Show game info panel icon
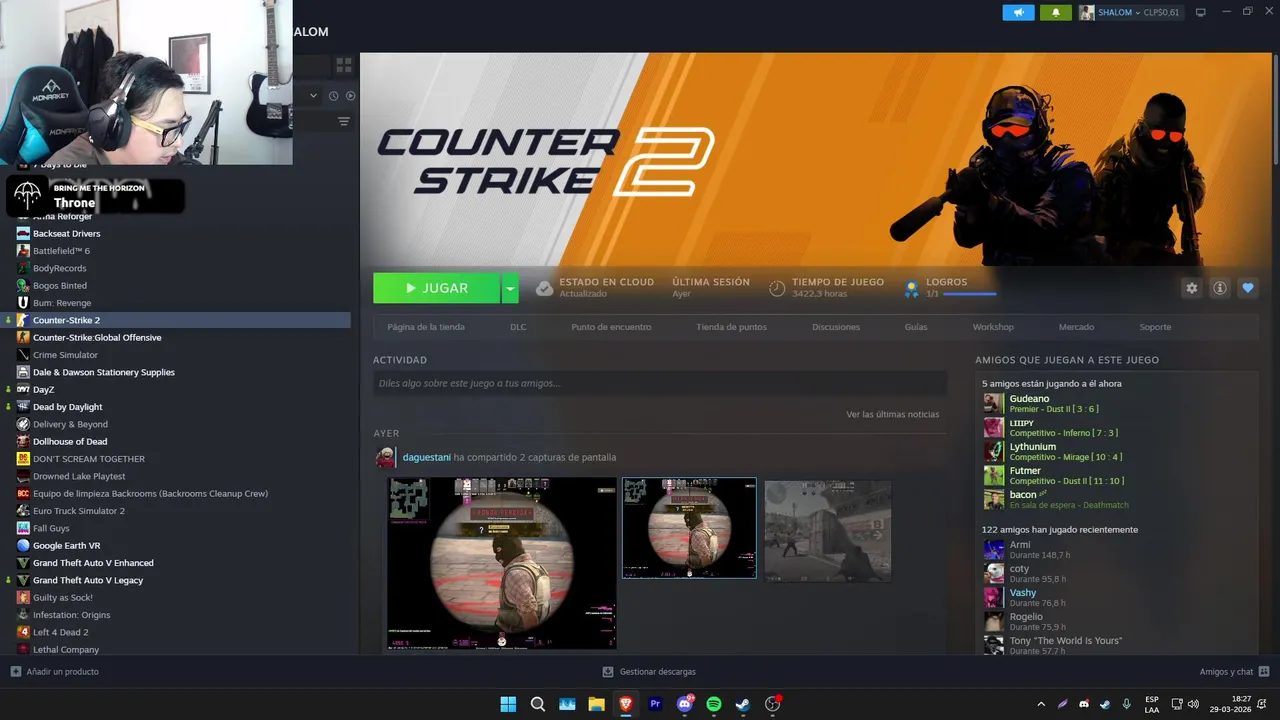The image size is (1280, 720). pos(1220,288)
